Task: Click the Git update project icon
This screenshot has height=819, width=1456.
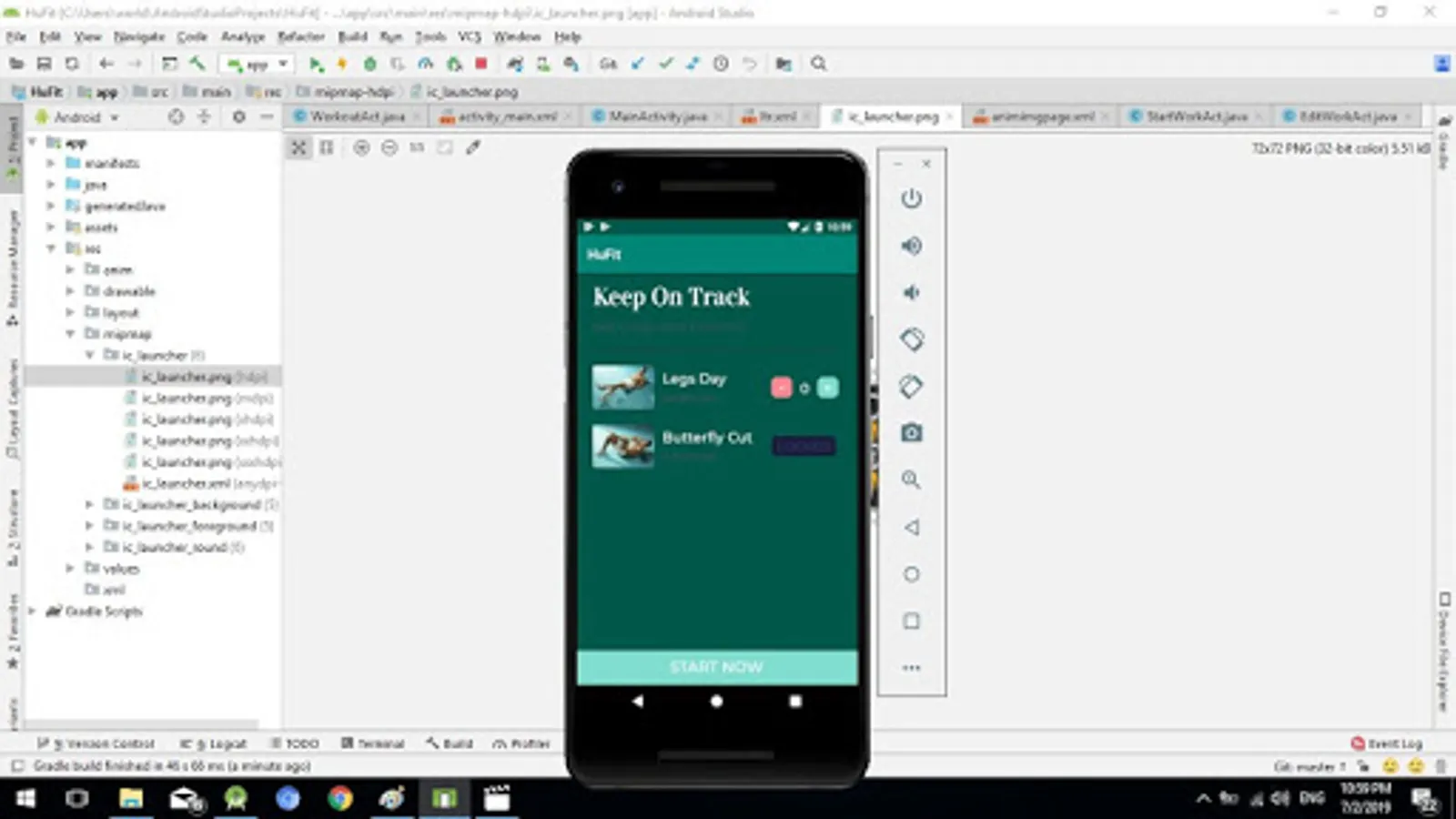Action: pos(638,64)
